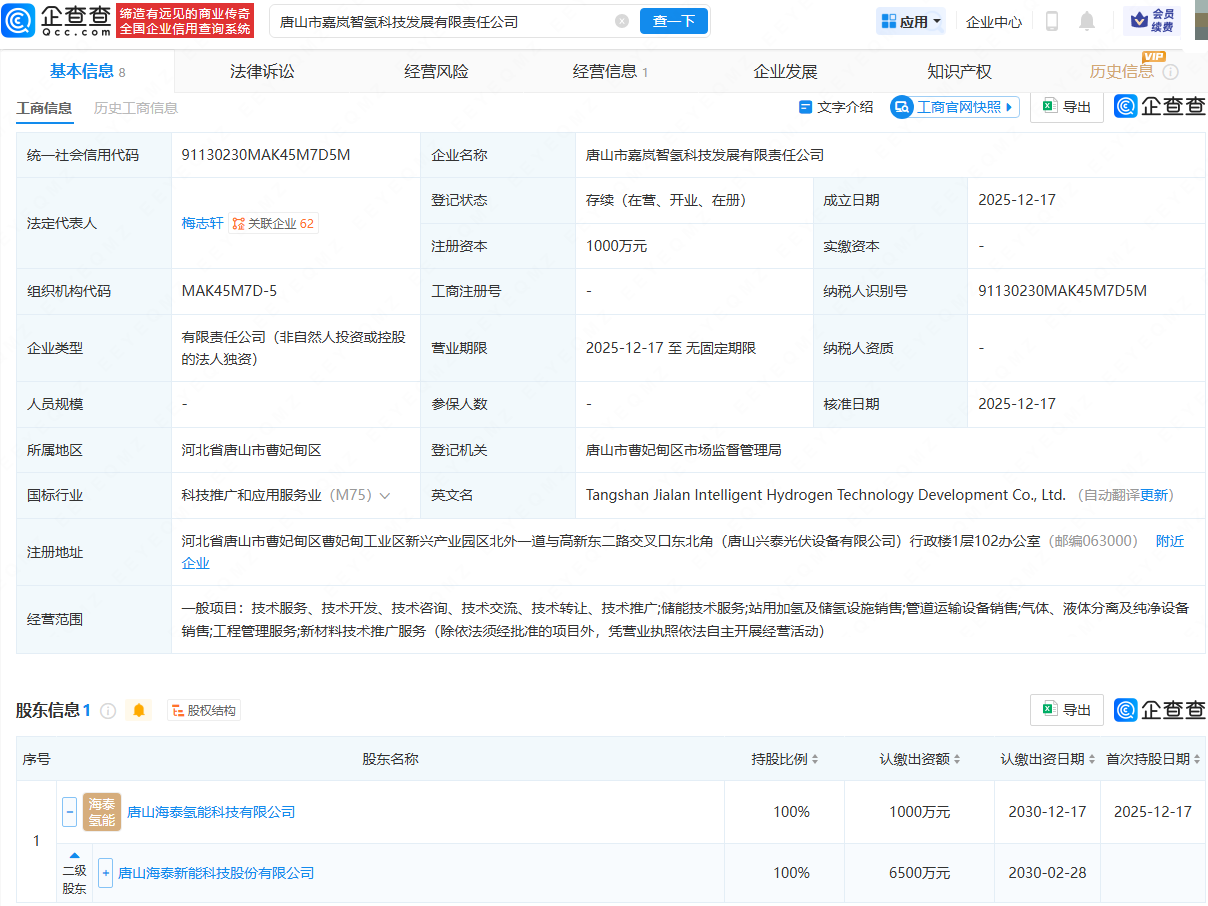Switch to the 历史工商信息 sub-tab
The width and height of the screenshot is (1208, 906).
(x=135, y=108)
